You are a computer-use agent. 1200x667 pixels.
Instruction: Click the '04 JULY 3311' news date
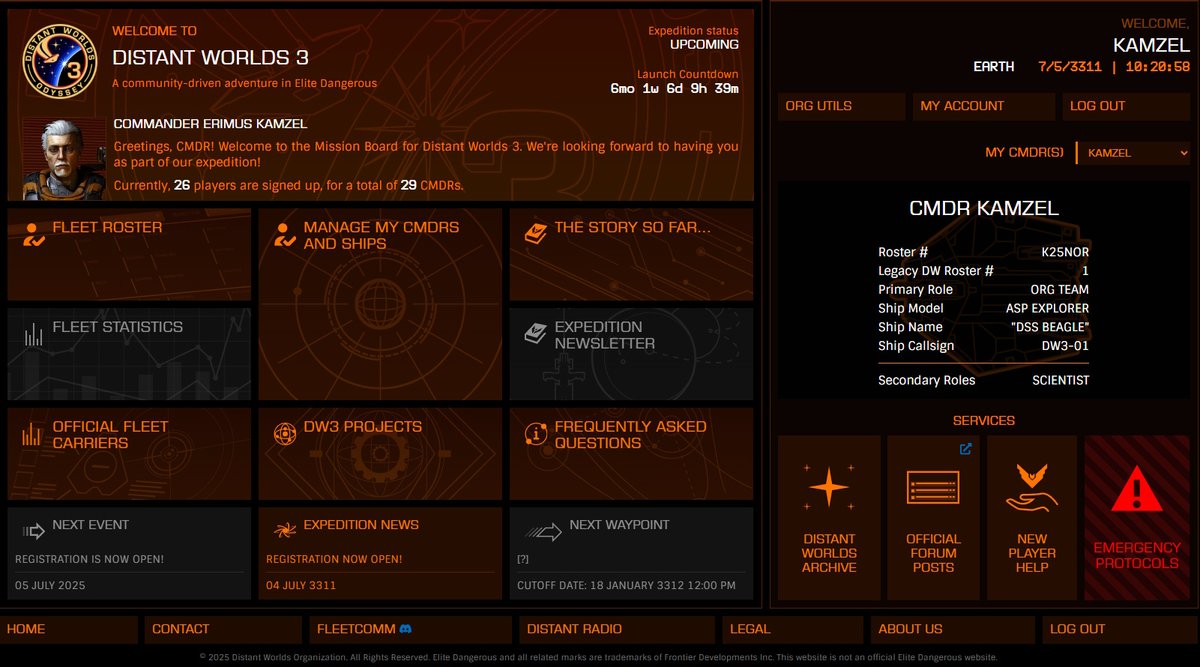point(301,585)
